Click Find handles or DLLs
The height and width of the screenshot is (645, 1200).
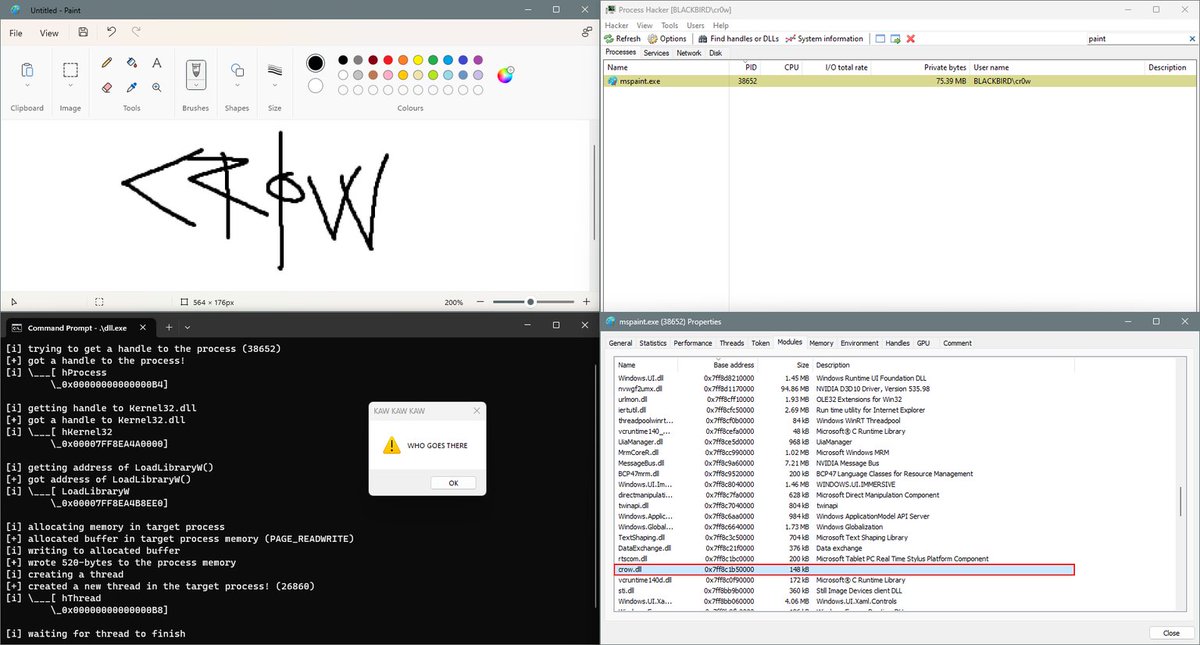(x=739, y=39)
